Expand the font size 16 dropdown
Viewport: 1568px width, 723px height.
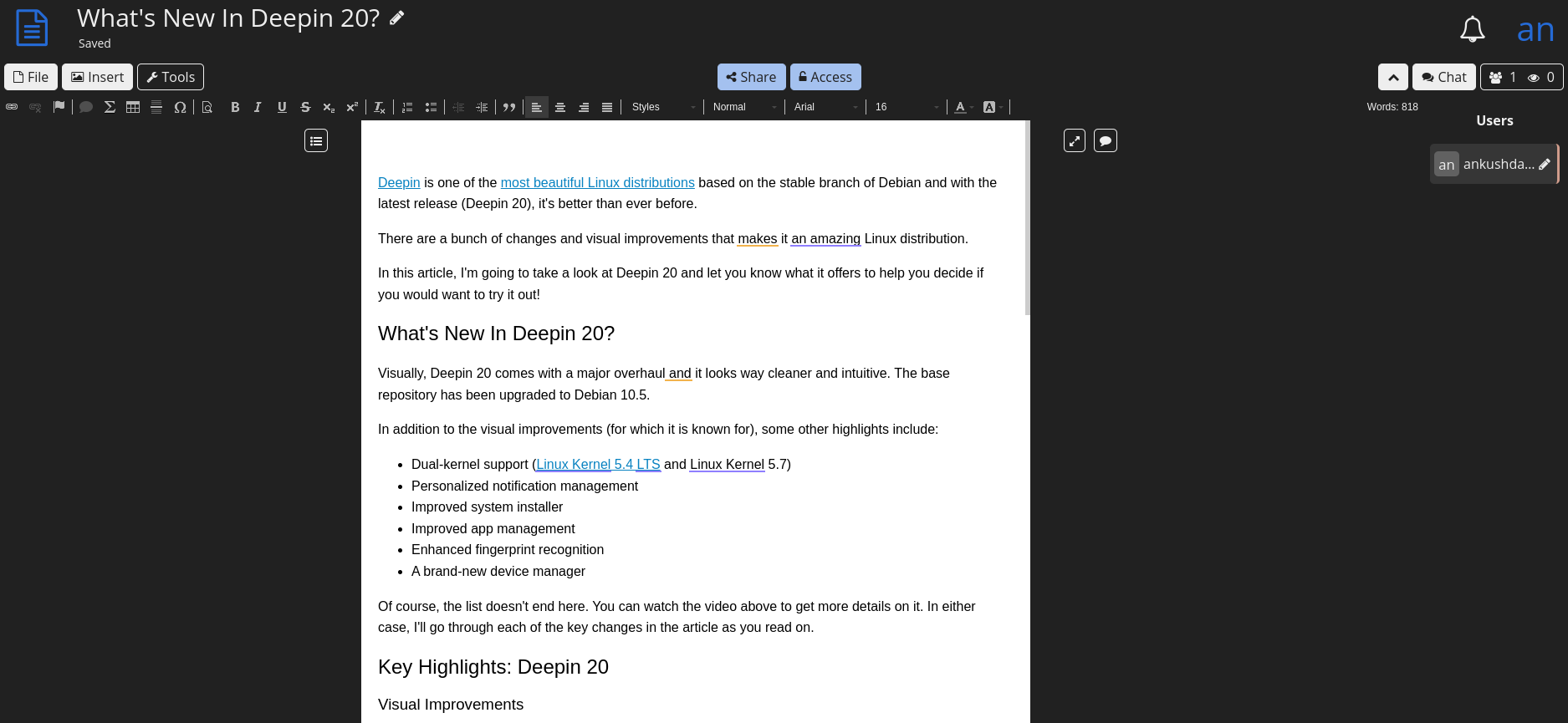pos(907,107)
